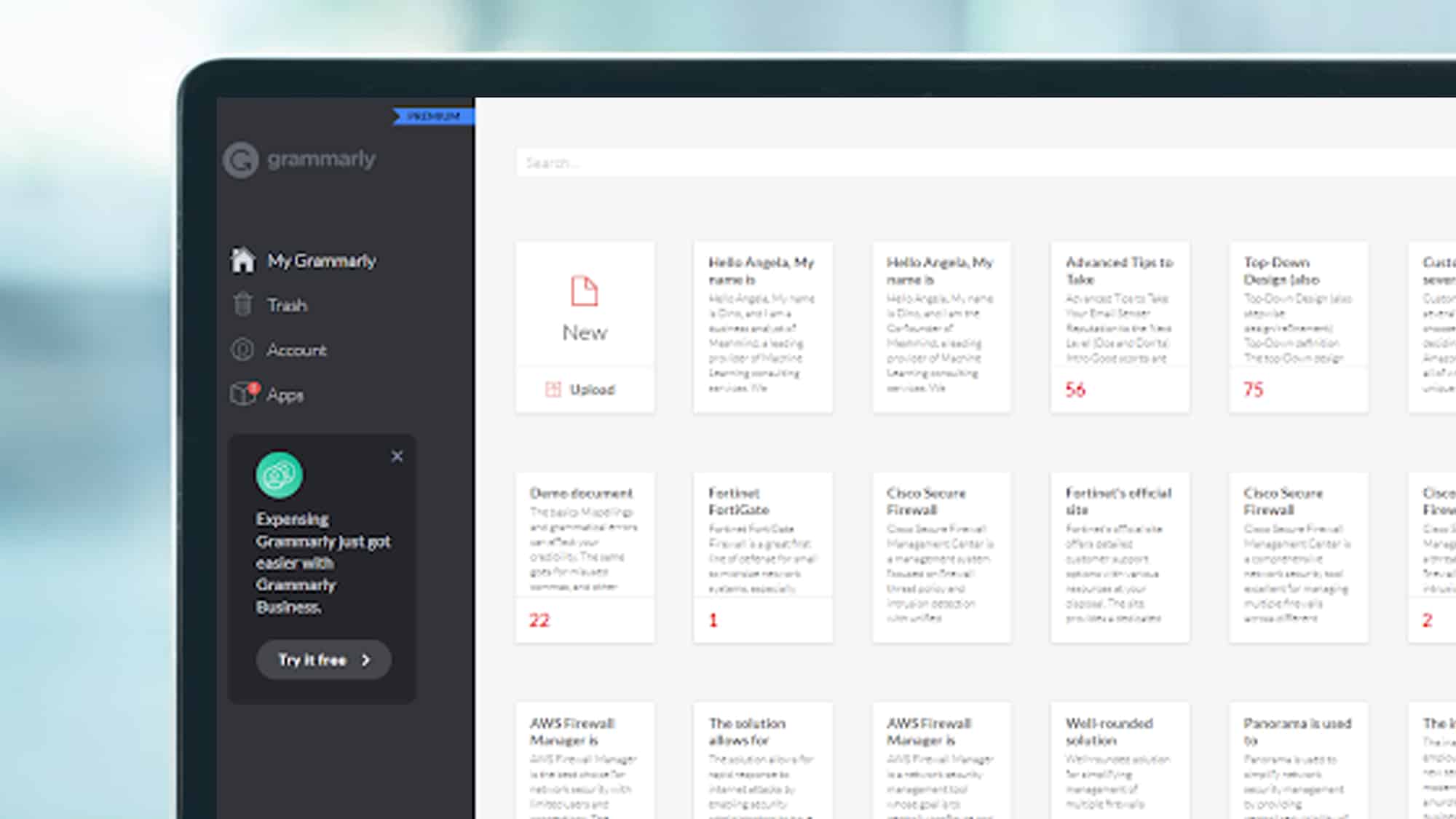Open Apps with the notification badge
The image size is (1456, 819).
[x=243, y=395]
